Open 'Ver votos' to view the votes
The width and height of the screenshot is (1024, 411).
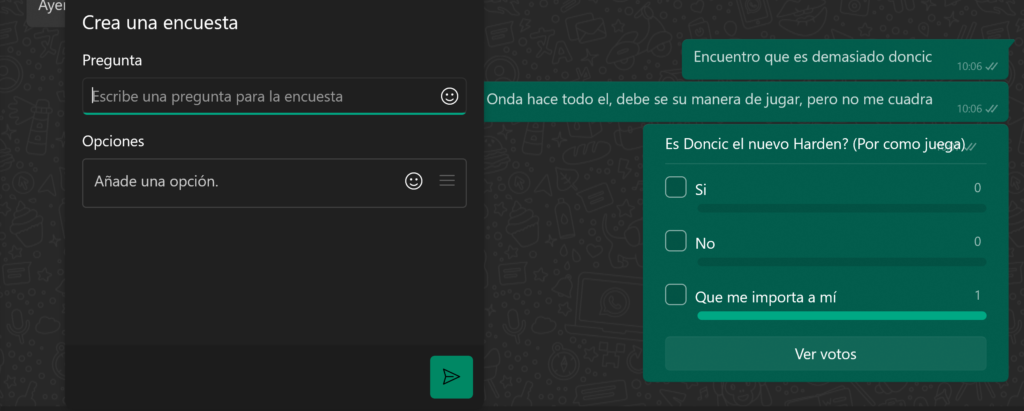(x=825, y=354)
